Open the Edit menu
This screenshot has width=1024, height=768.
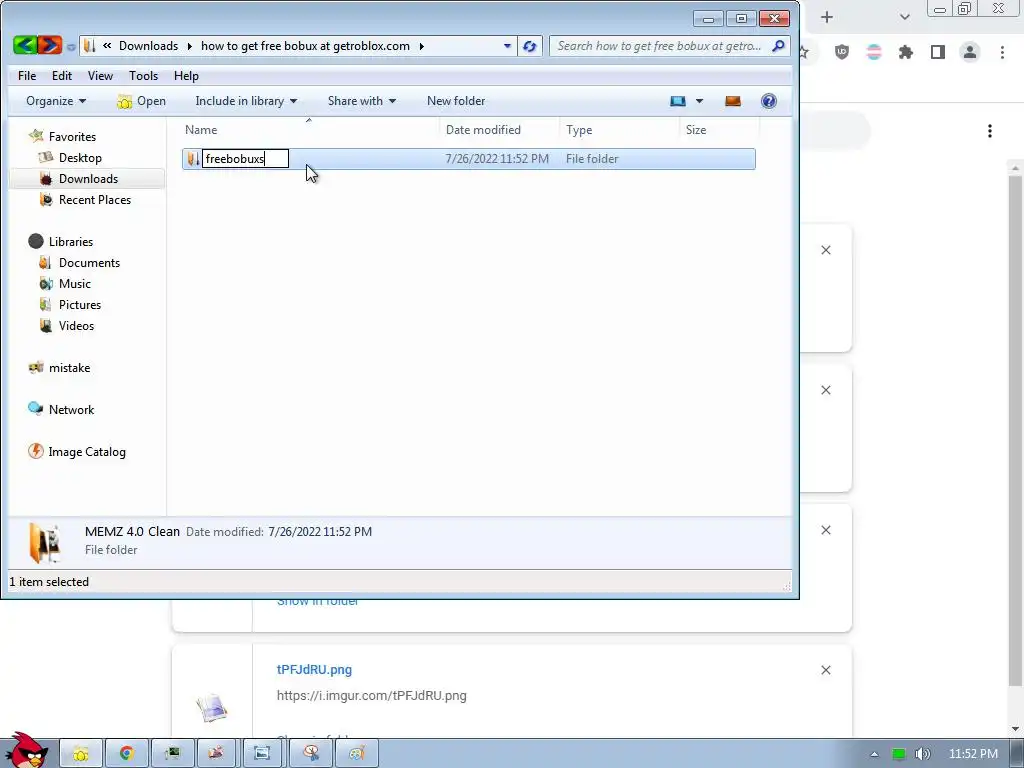click(62, 76)
